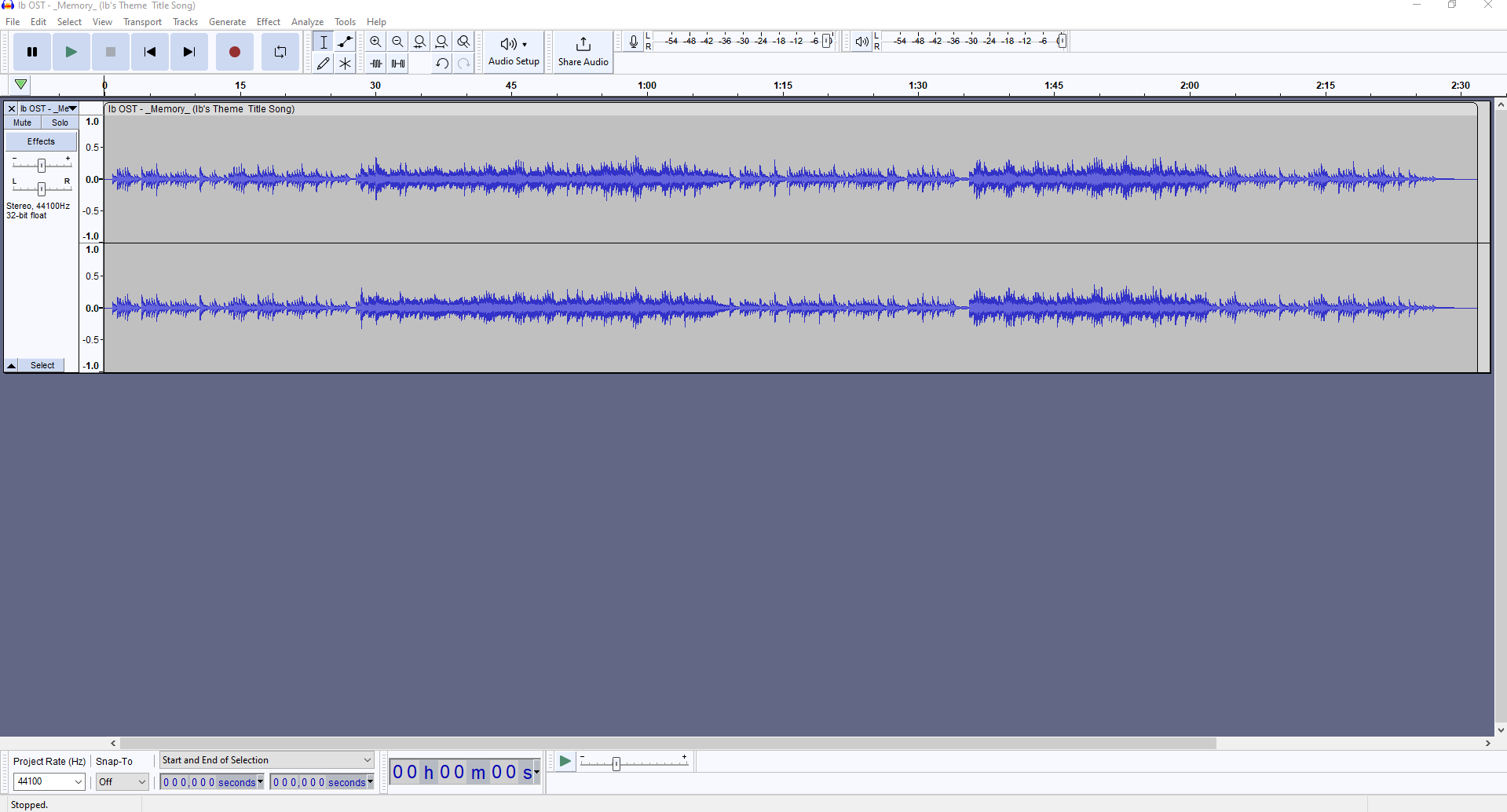Viewport: 1507px width, 812px height.
Task: Click the track title in the waveform
Action: pyautogui.click(x=201, y=109)
